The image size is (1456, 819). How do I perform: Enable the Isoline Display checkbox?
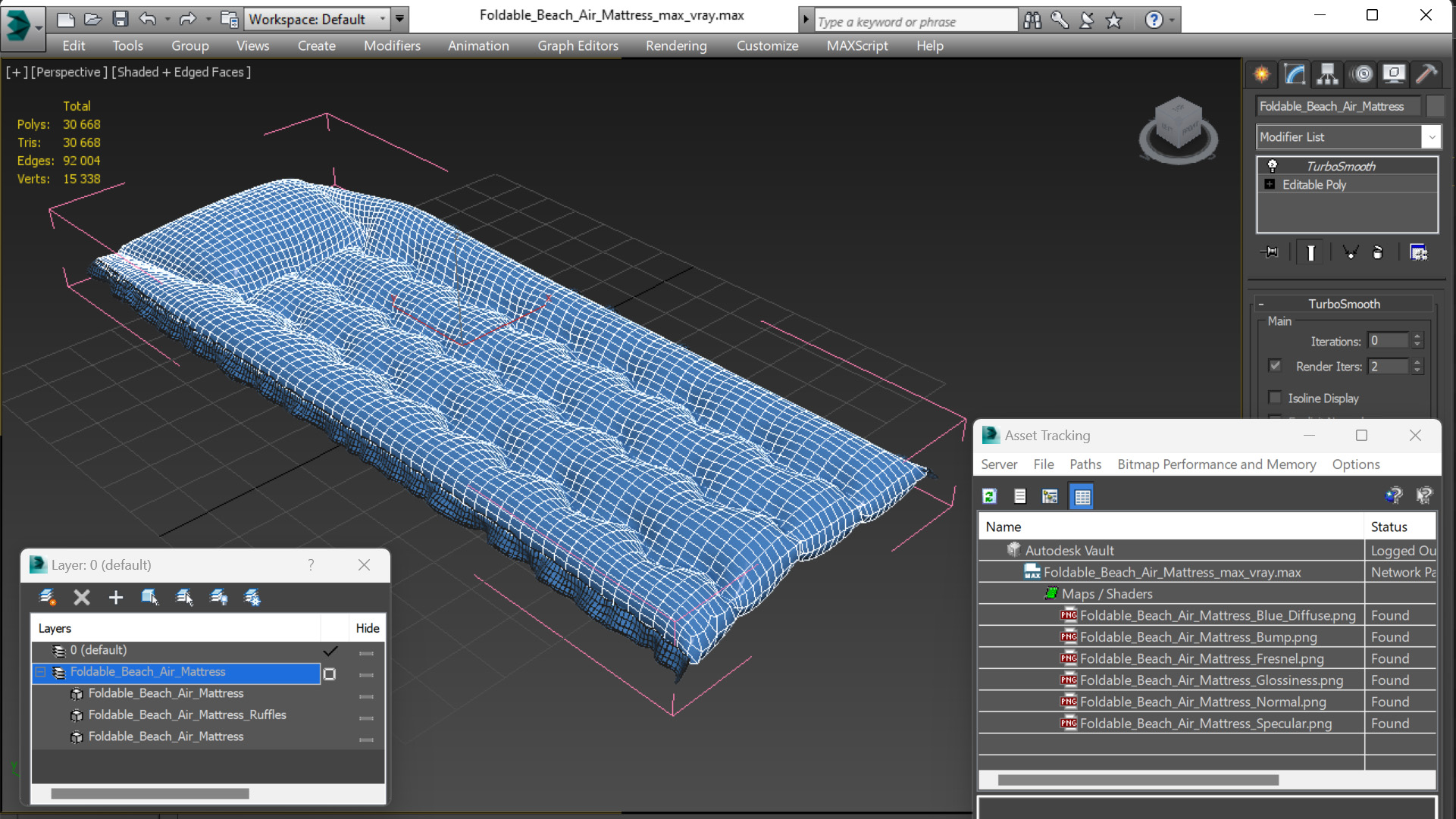(1275, 398)
